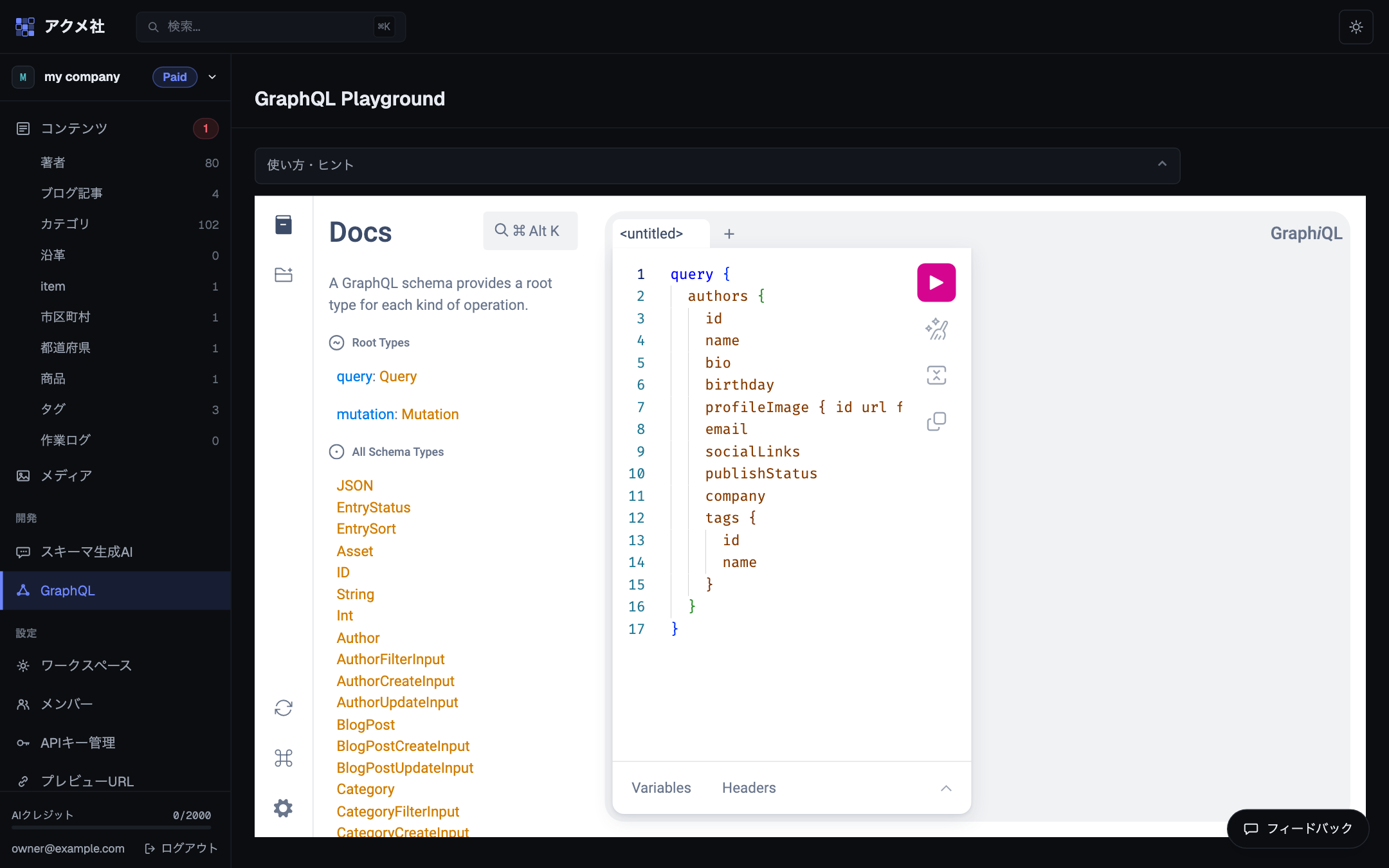
Task: Open the Author schema type
Action: coord(358,638)
